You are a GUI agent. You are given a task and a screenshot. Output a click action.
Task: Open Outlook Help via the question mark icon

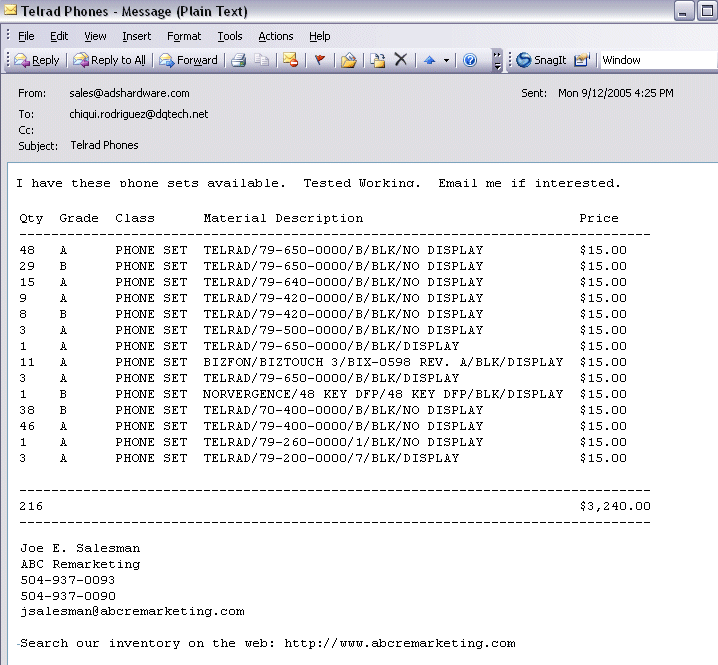pyautogui.click(x=470, y=60)
